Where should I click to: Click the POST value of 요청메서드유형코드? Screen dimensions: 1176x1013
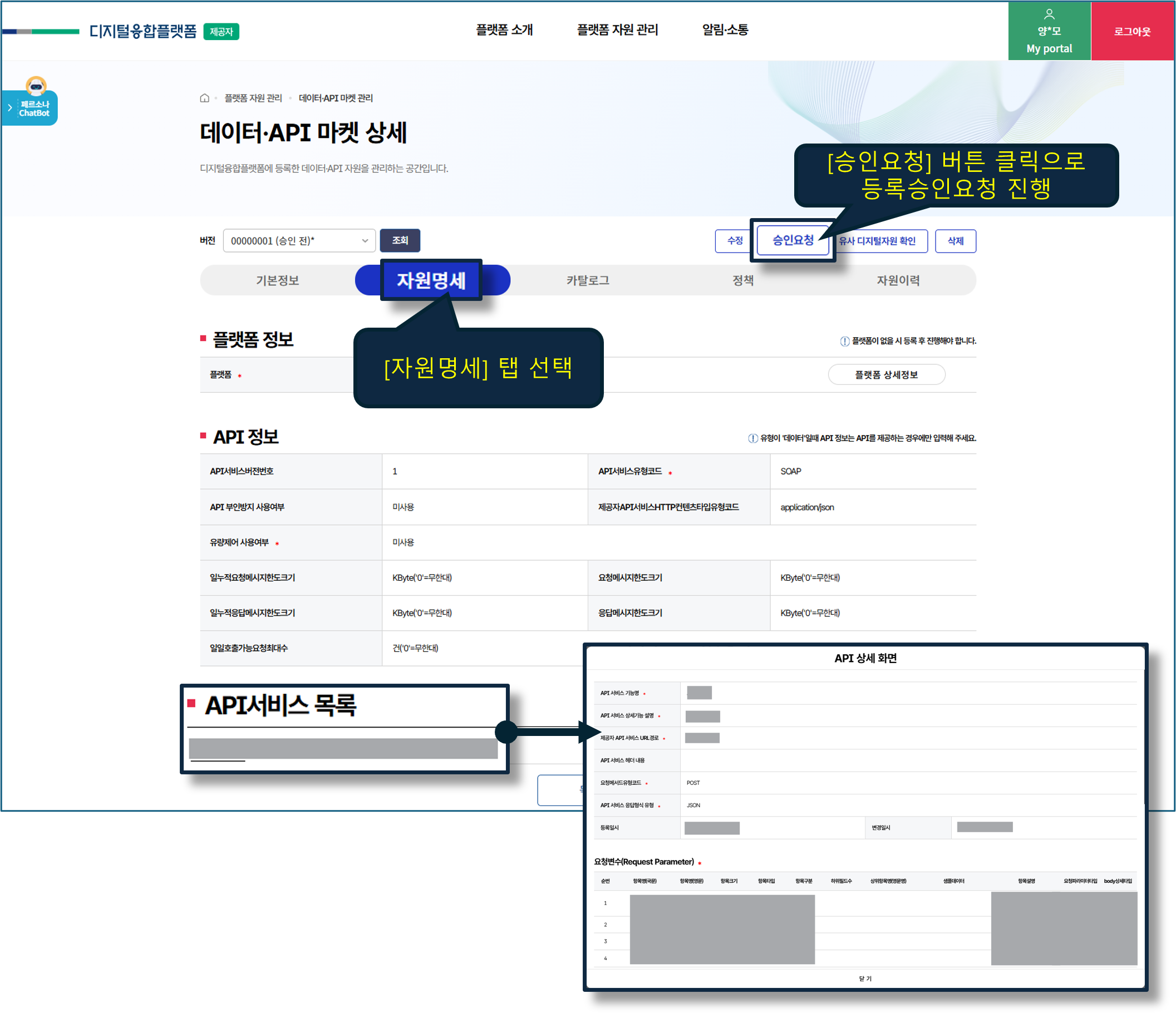(x=693, y=783)
